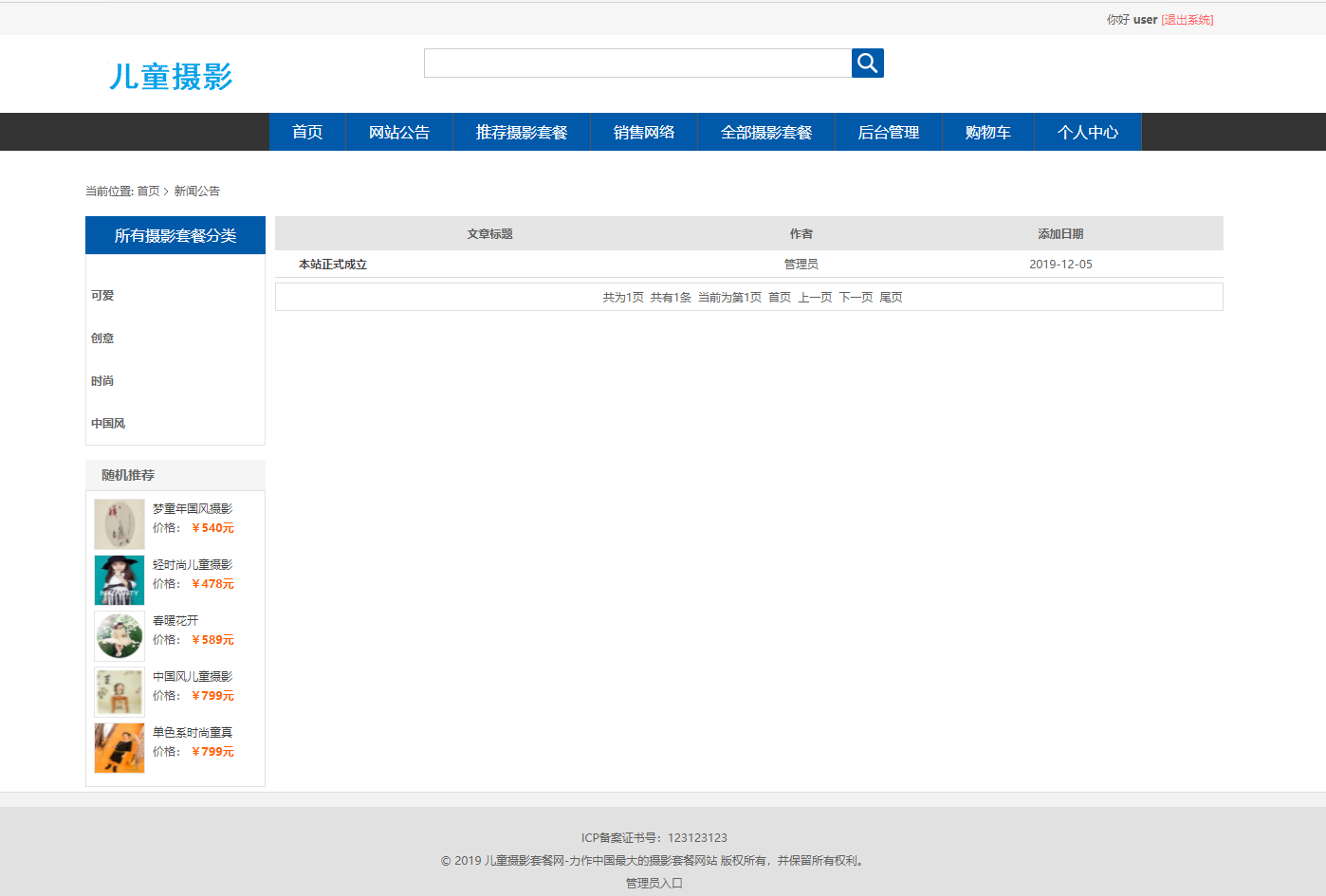Select the 中国风 category
Image resolution: width=1326 pixels, height=896 pixels.
pos(106,423)
